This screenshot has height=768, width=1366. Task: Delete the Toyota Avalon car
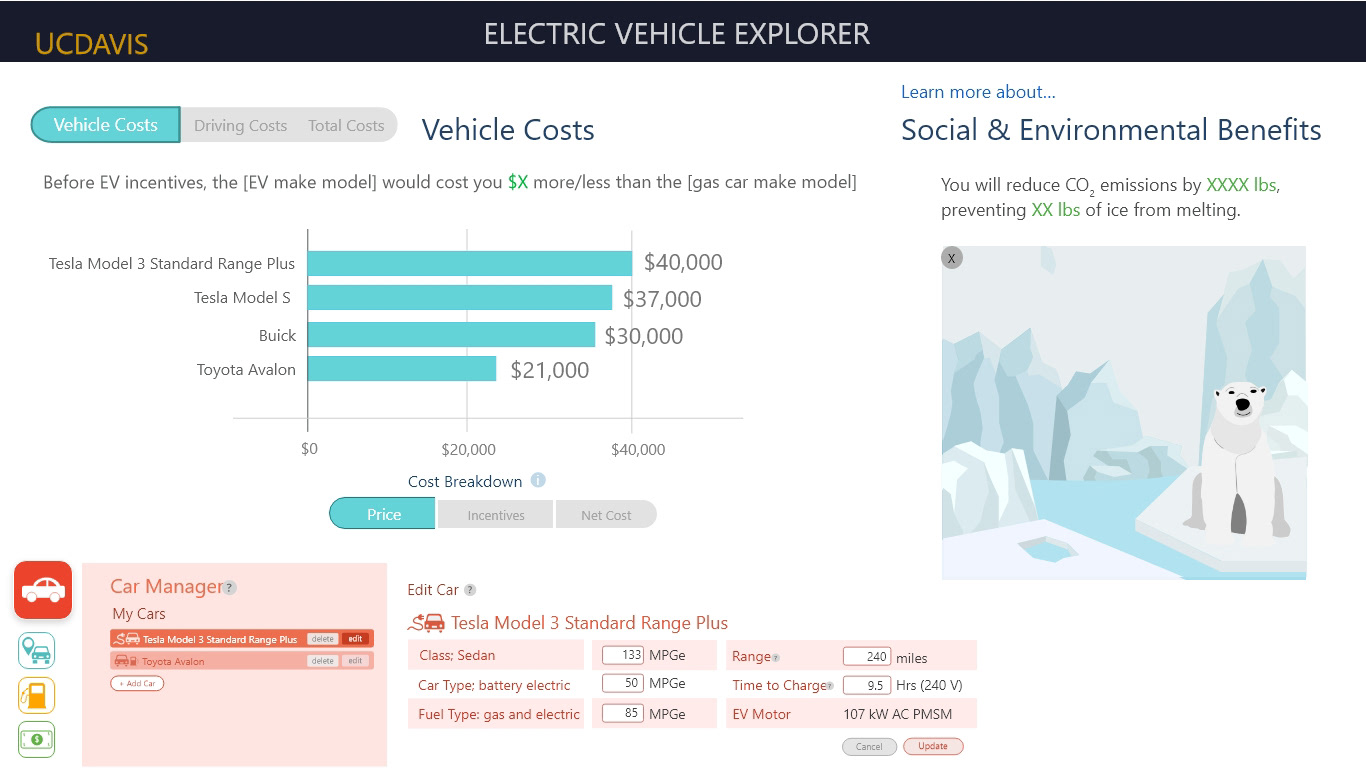322,661
